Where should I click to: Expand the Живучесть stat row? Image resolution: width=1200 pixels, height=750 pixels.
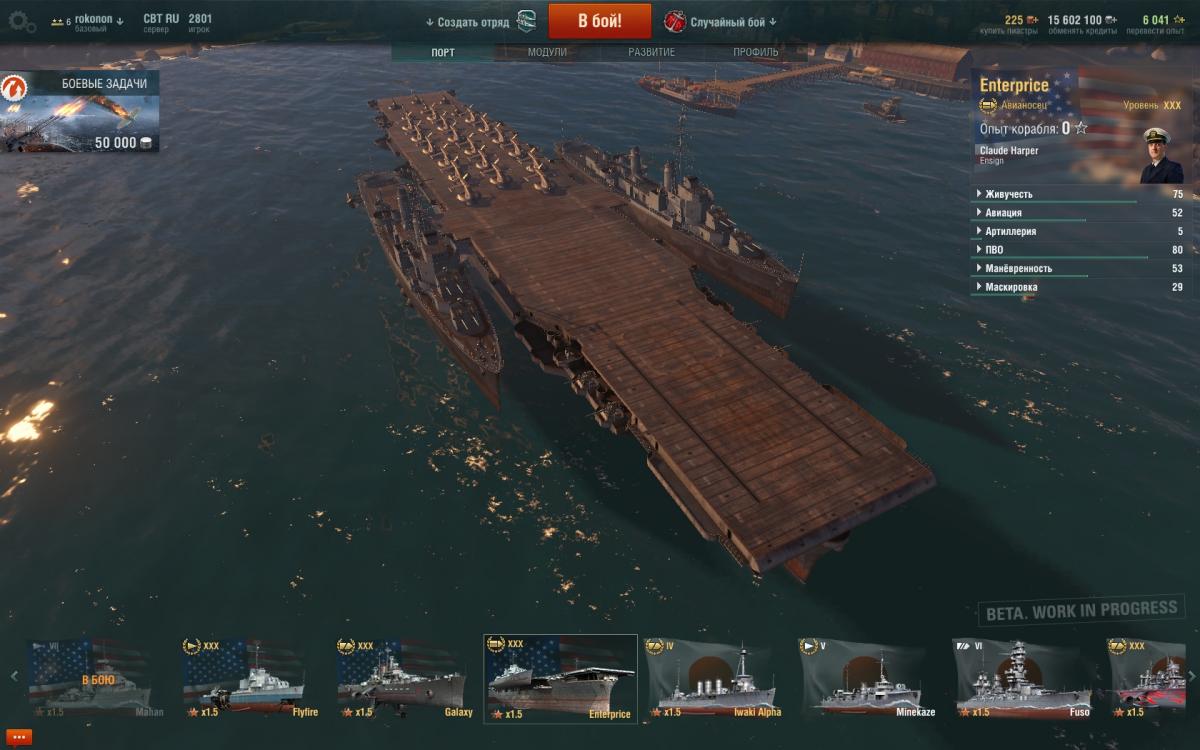coord(1079,194)
